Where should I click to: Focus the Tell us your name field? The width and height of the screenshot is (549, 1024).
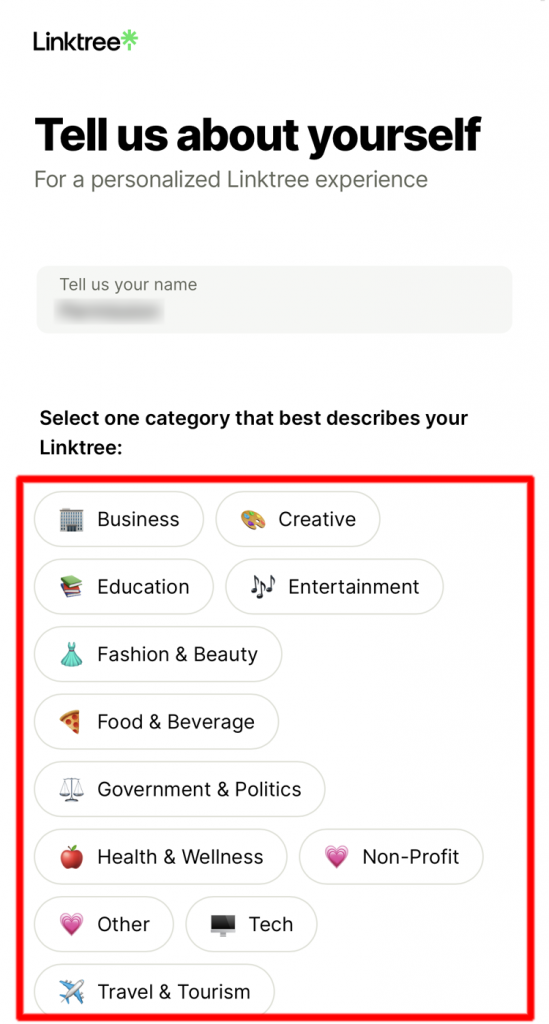[274, 300]
